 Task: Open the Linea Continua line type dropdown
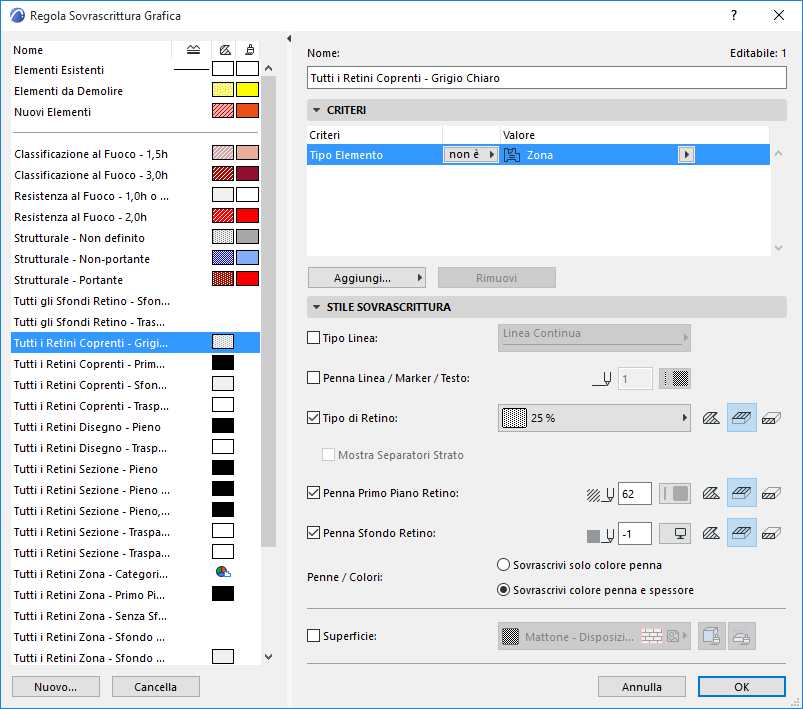pyautogui.click(x=594, y=338)
